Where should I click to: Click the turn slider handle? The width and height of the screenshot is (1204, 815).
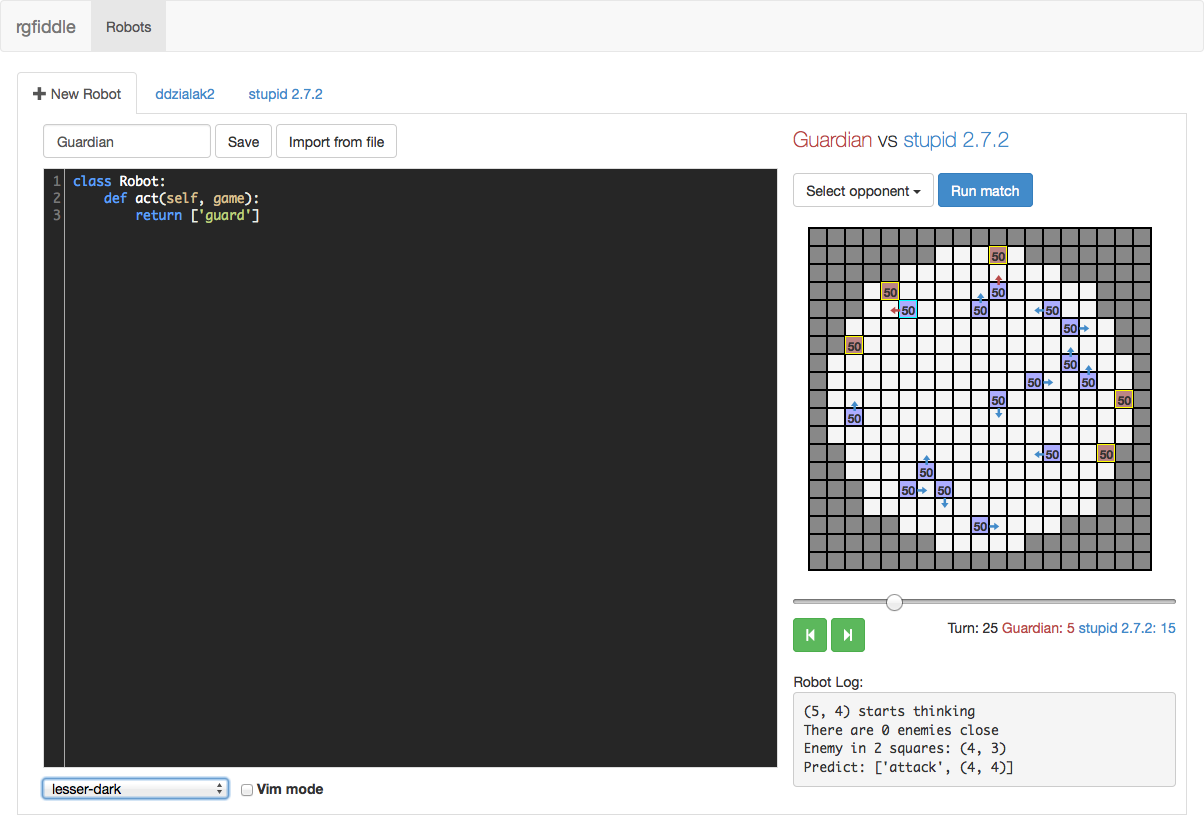(895, 602)
